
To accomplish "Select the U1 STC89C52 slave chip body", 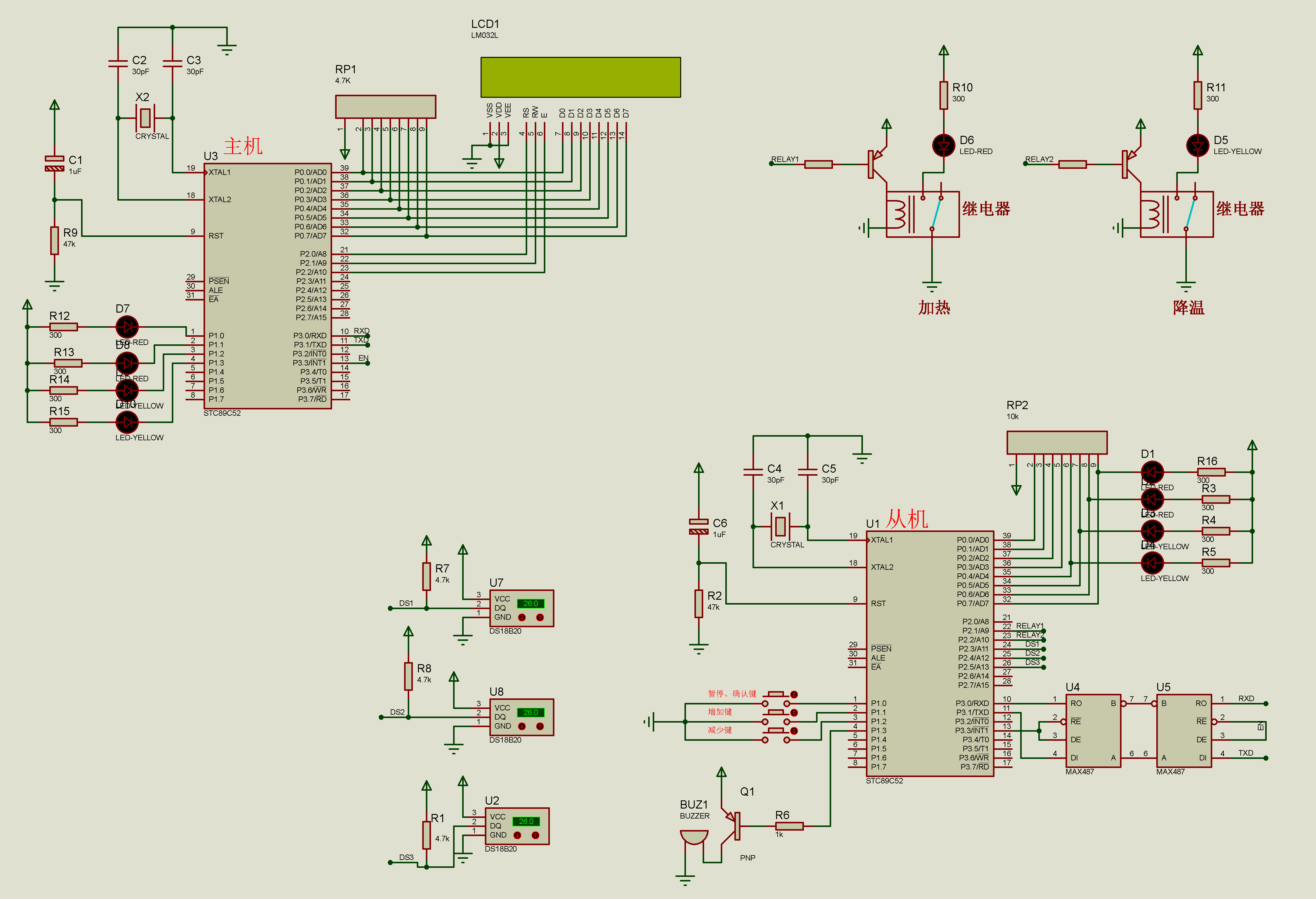I will (x=930, y=654).
